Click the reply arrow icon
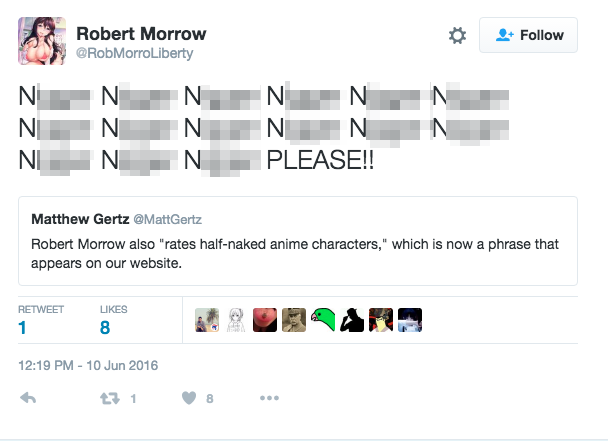Screen dimensions: 608x441 coord(28,398)
